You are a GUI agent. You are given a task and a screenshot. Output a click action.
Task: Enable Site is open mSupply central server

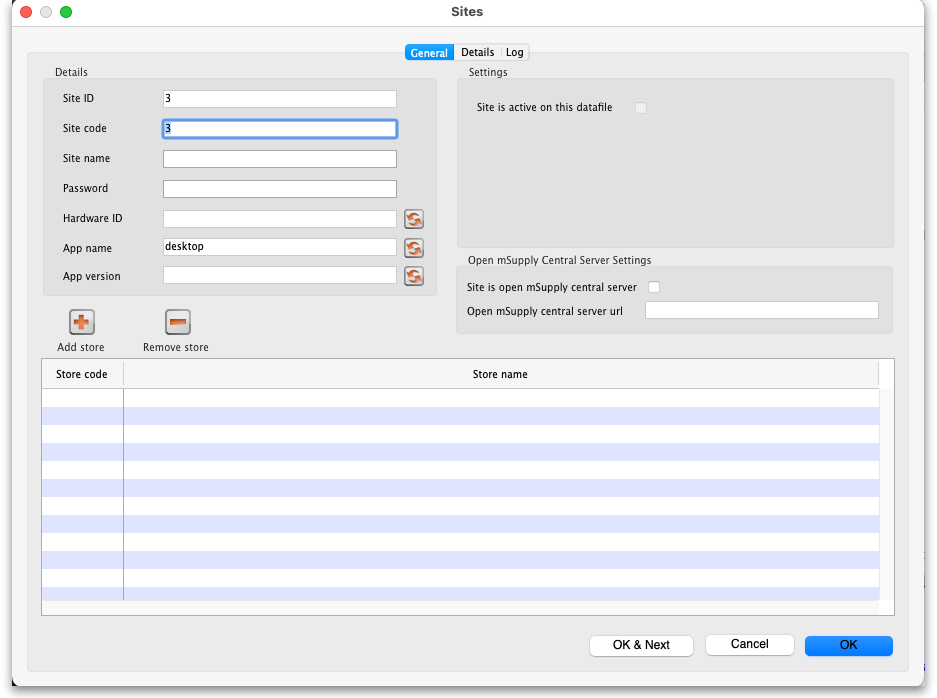[x=654, y=288]
